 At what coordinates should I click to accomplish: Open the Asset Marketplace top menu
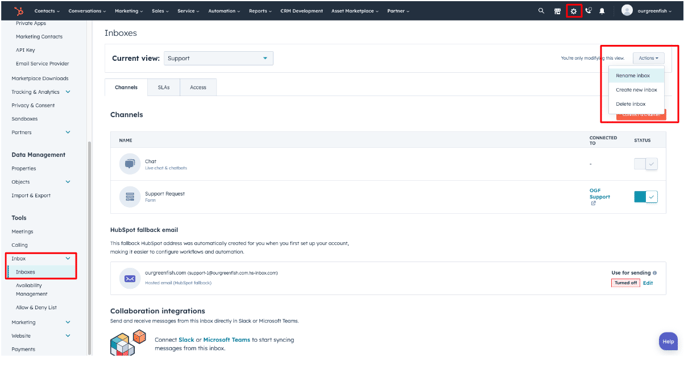(355, 11)
